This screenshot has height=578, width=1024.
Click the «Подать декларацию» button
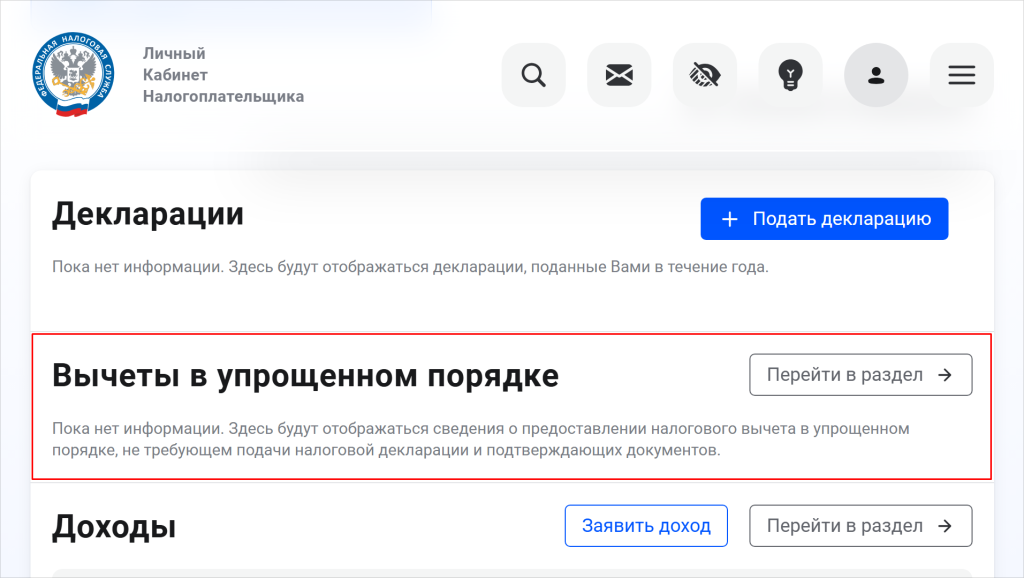click(x=824, y=219)
